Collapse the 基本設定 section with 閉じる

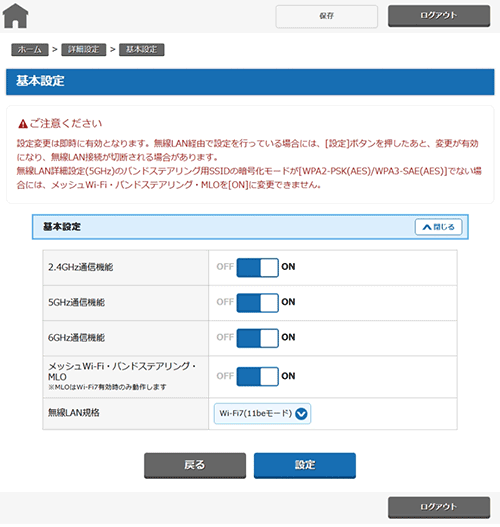439,227
